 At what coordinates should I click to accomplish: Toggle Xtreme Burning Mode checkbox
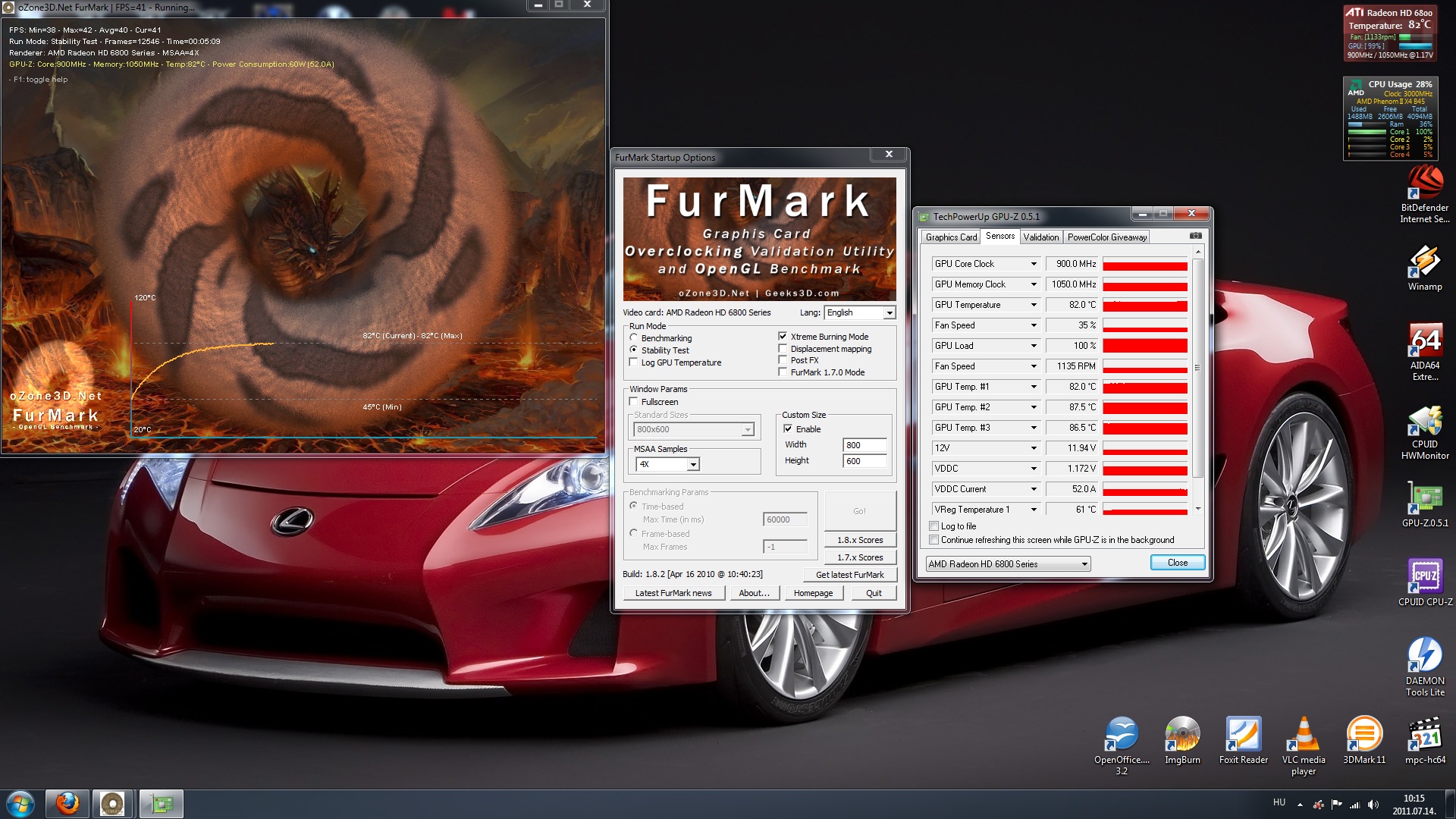pyautogui.click(x=783, y=336)
